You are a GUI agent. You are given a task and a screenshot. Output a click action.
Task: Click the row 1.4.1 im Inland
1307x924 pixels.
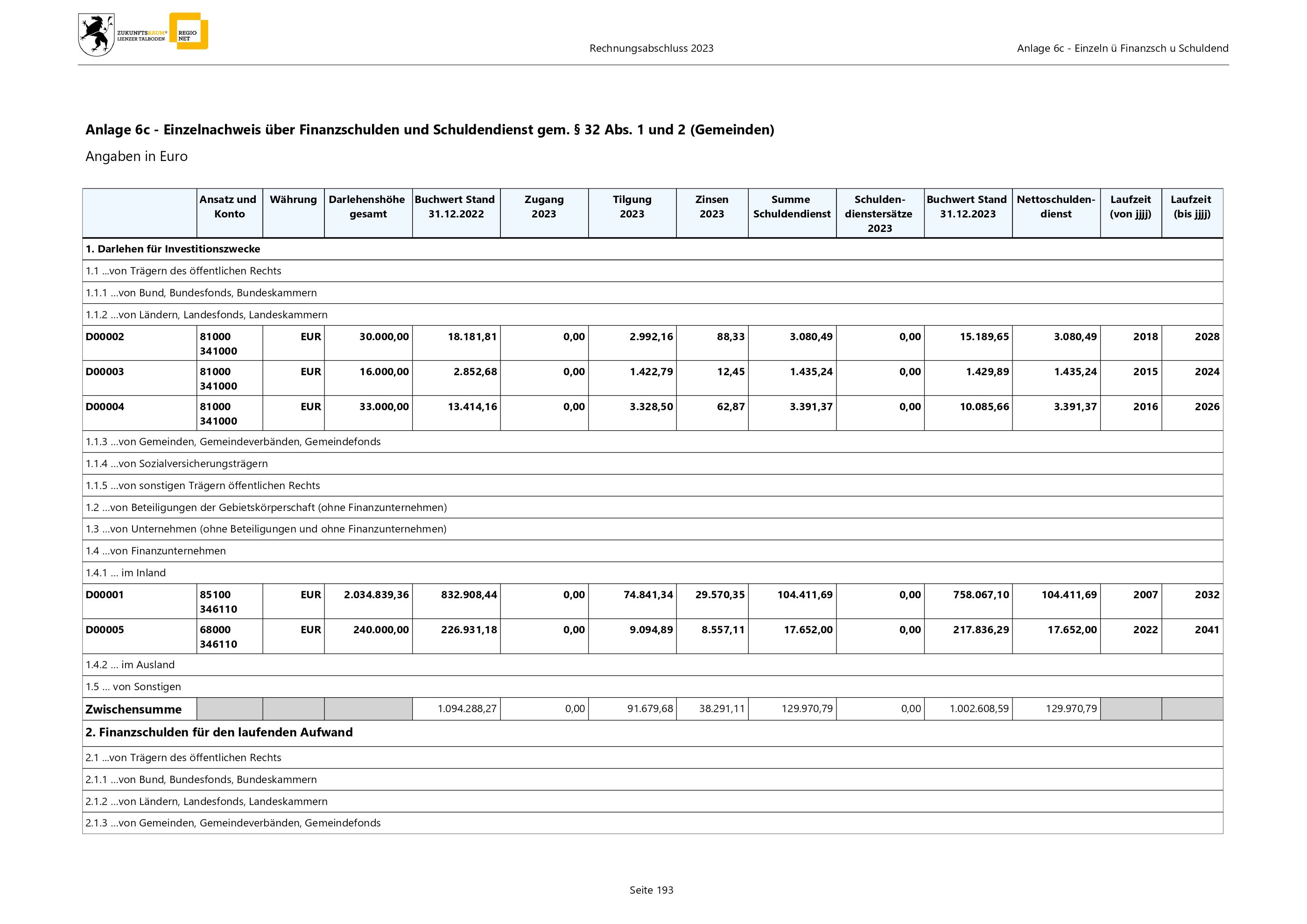[x=126, y=573]
